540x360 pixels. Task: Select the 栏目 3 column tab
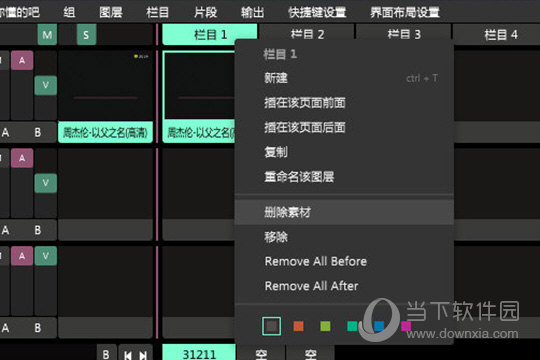click(x=404, y=34)
